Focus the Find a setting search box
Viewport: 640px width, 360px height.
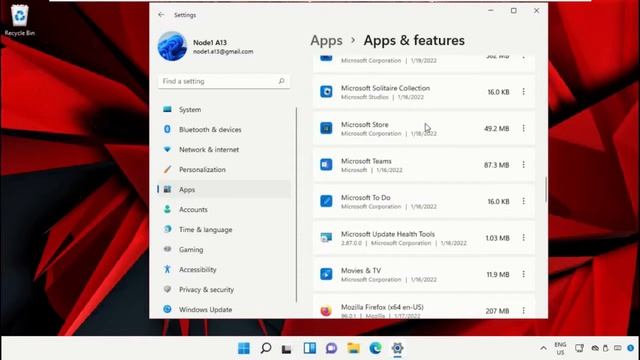click(x=224, y=81)
